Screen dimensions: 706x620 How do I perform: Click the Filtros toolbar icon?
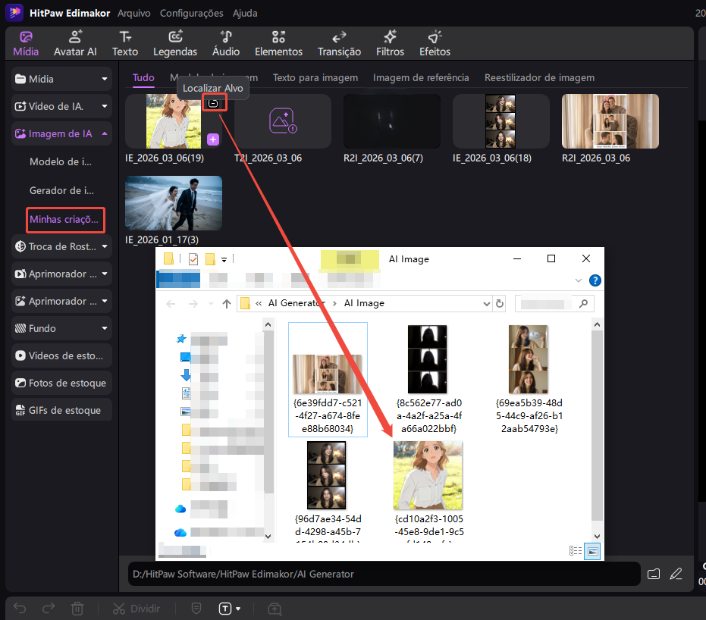pos(390,43)
